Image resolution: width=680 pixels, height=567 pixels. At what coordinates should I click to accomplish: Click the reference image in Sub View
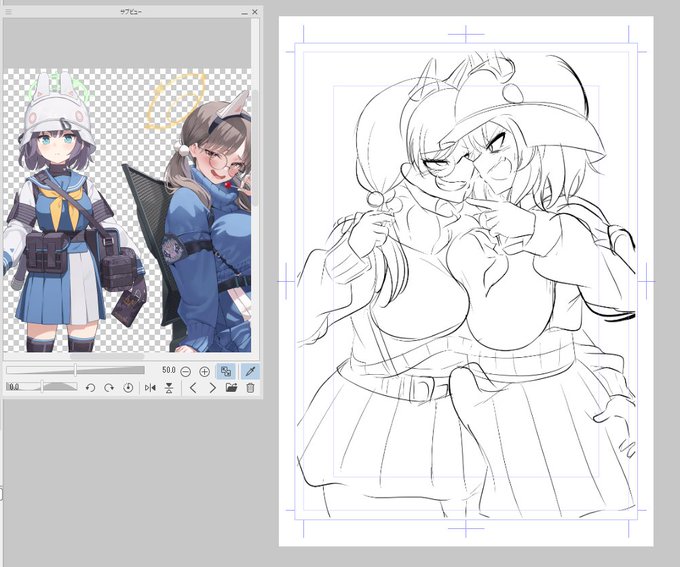(127, 211)
